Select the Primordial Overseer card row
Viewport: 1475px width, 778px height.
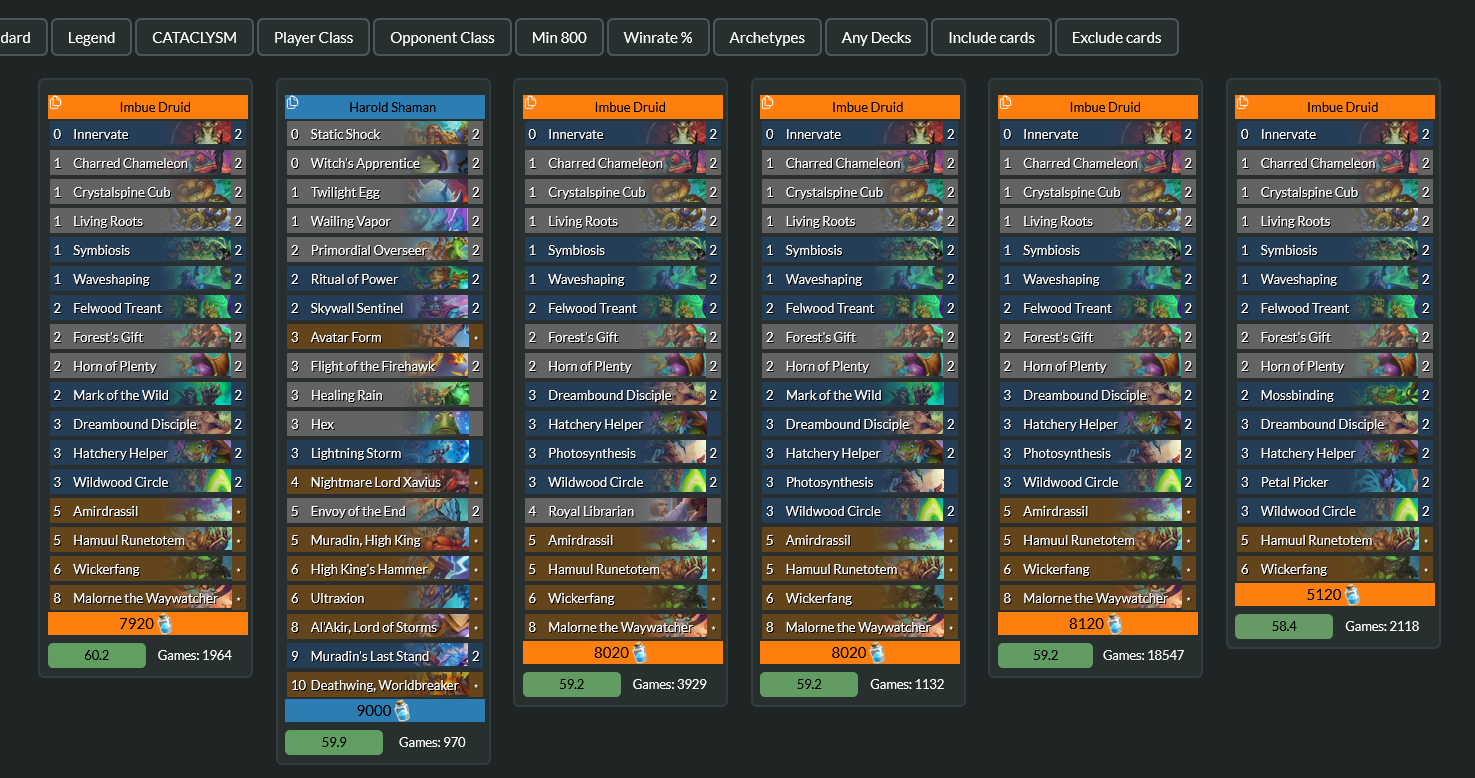pos(385,250)
